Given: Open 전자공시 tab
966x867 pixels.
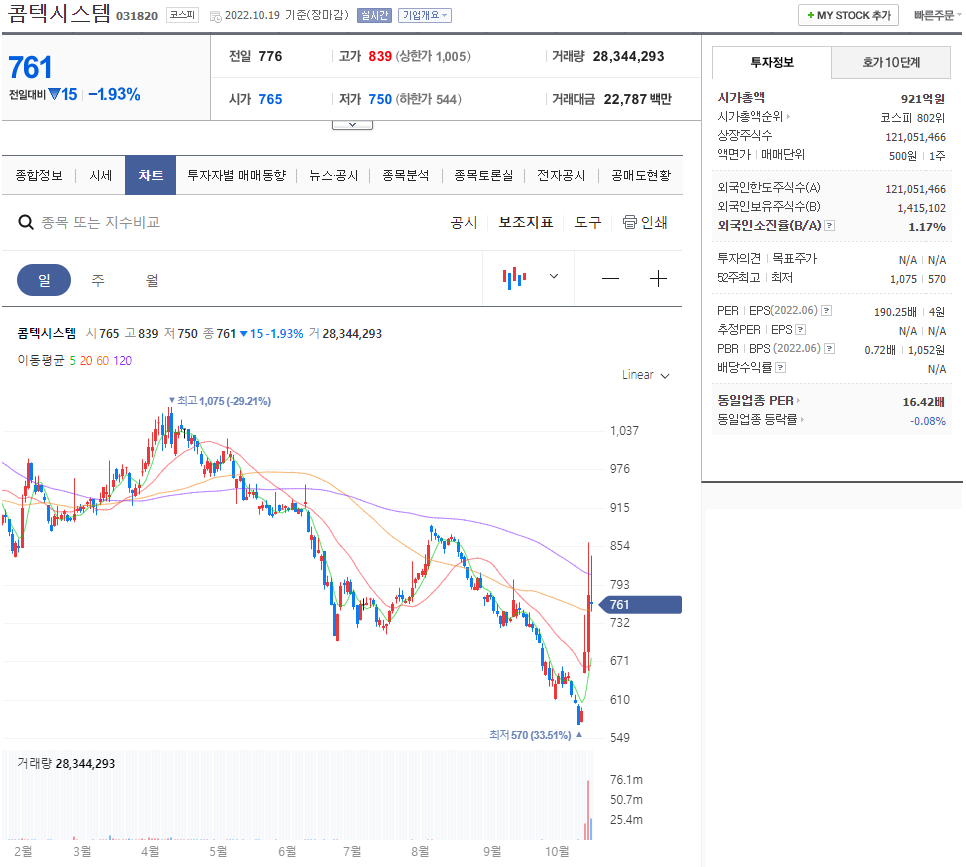Looking at the screenshot, I should pyautogui.click(x=561, y=176).
